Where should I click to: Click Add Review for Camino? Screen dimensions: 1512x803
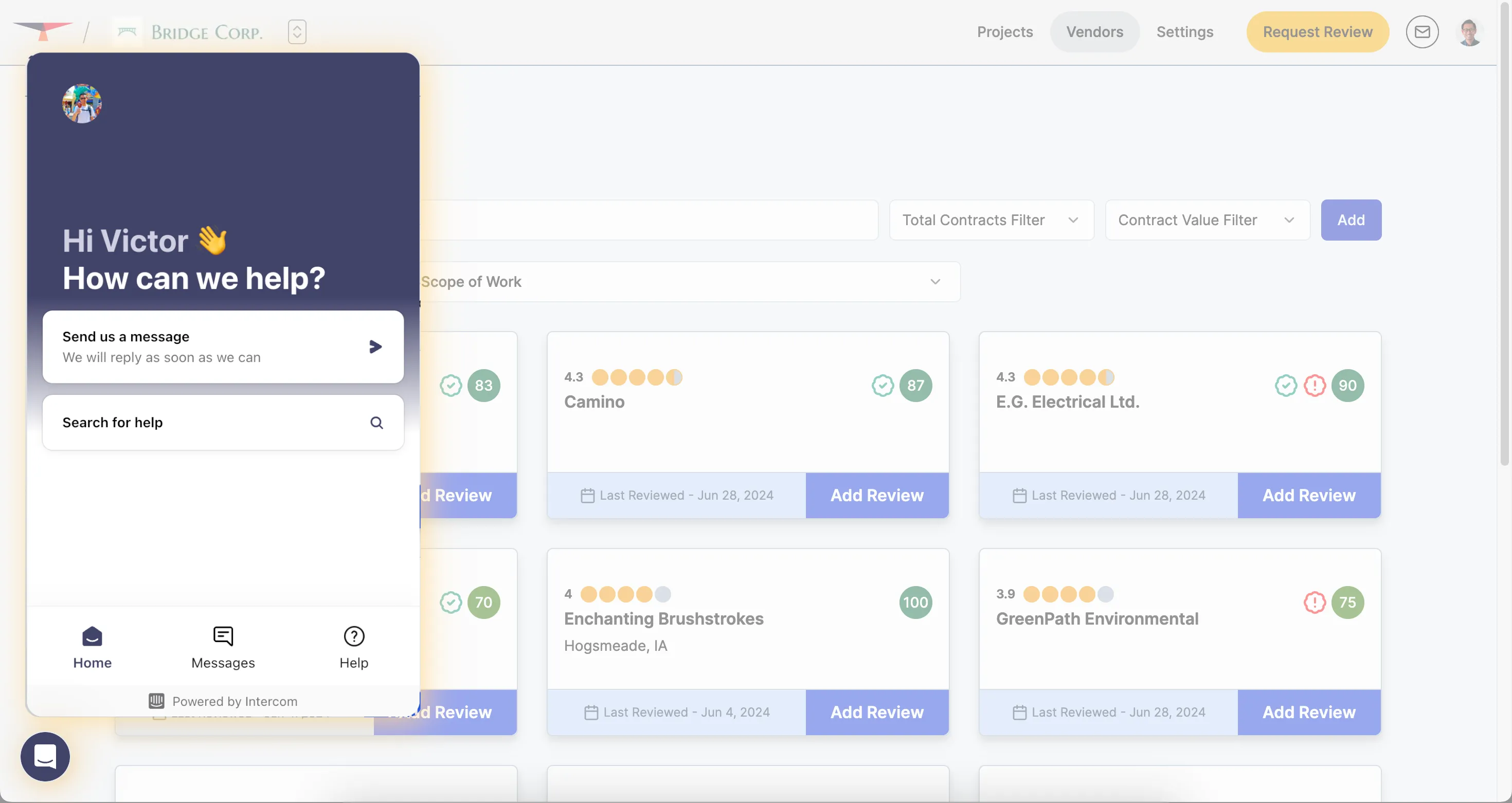click(876, 495)
